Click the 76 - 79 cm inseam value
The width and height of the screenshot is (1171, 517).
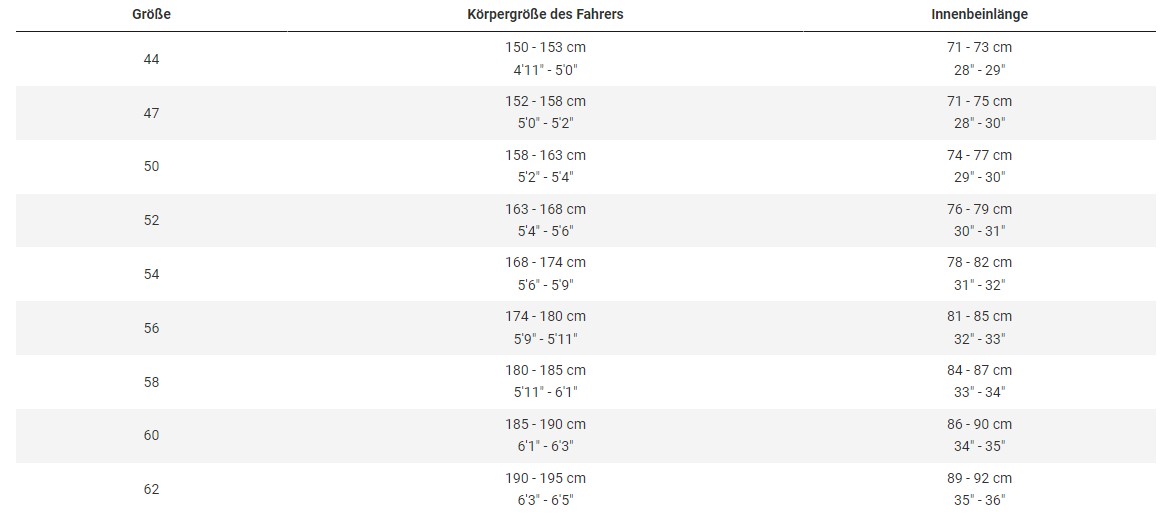(x=979, y=208)
